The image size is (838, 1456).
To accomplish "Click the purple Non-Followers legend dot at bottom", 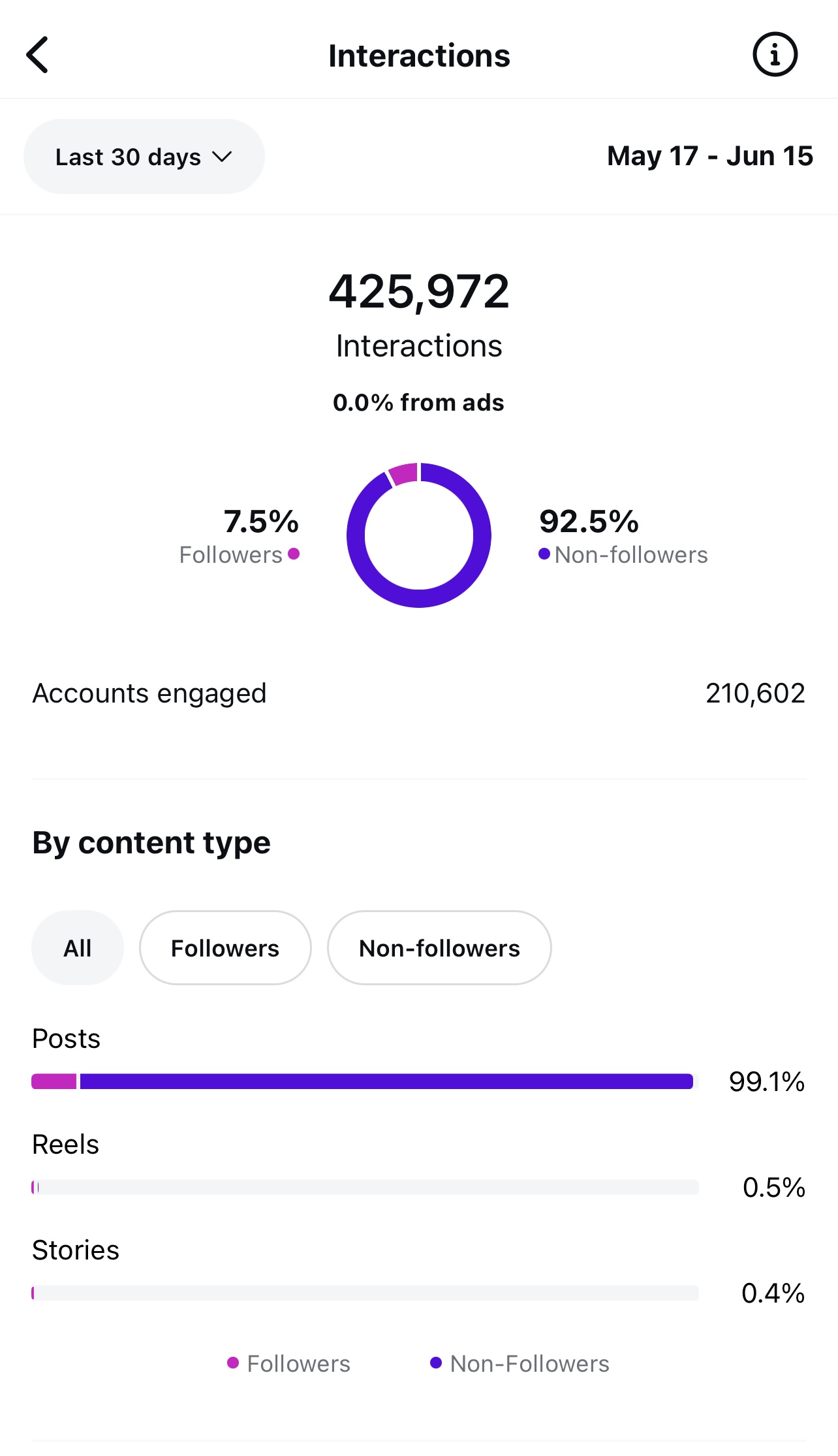I will pos(436,1363).
